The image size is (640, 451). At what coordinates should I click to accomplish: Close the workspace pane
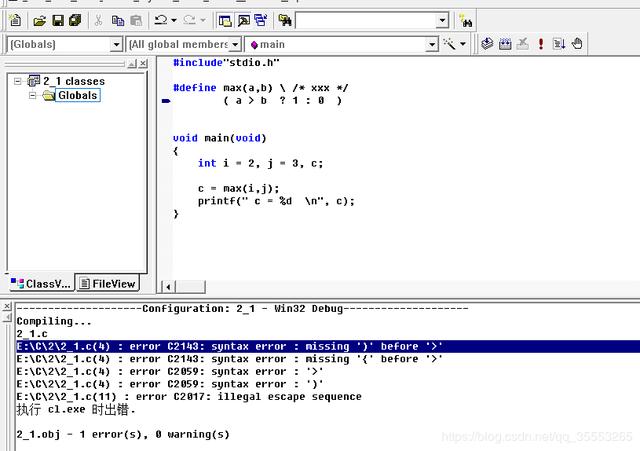coord(143,64)
